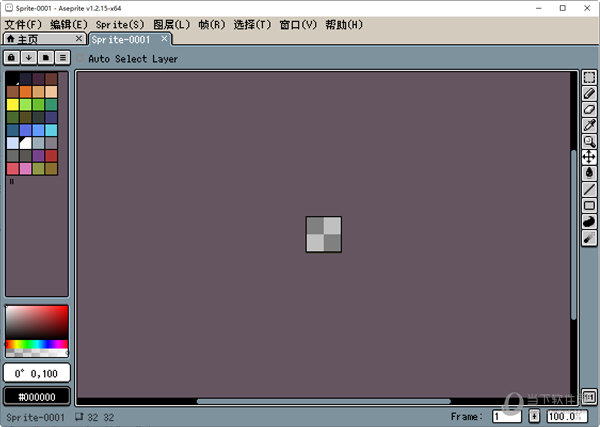Screen dimensions: 600x427
Task: Select the Eyedropper tool
Action: [x=589, y=125]
